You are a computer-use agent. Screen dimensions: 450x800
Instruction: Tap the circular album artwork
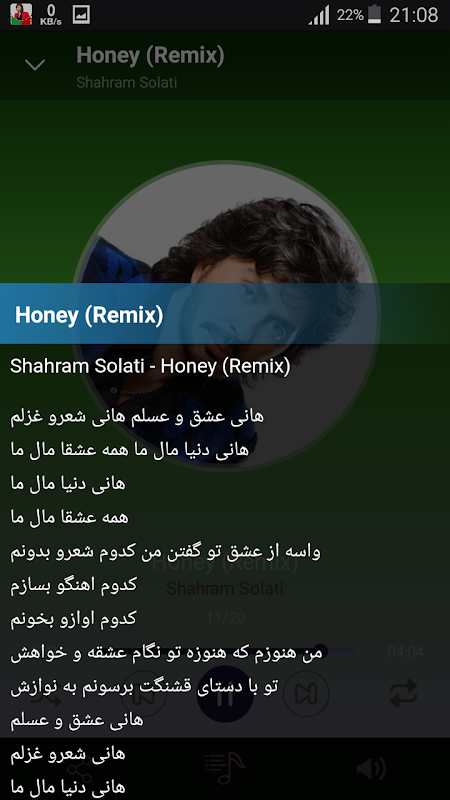(225, 315)
